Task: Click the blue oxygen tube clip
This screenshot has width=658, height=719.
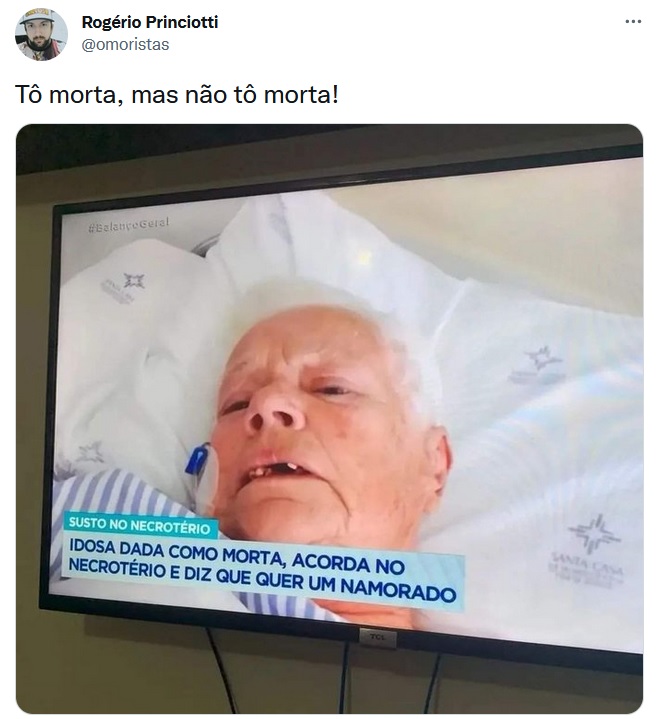Action: [197, 461]
